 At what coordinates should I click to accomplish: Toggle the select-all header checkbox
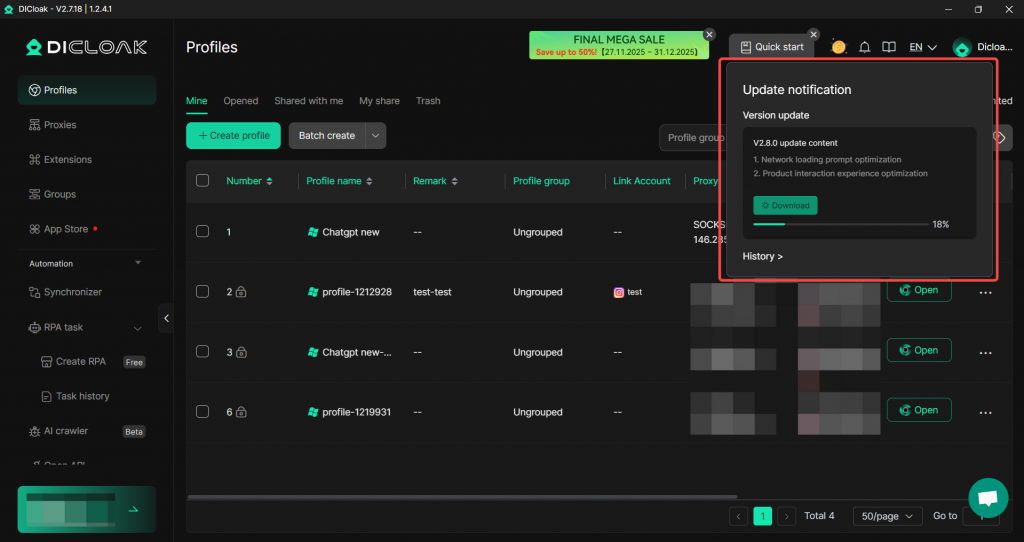pos(203,181)
